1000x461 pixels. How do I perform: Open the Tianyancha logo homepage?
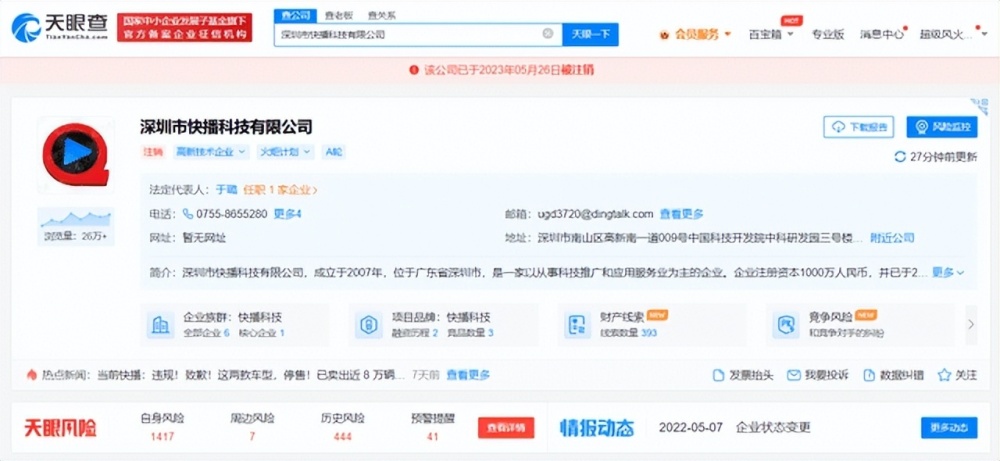click(61, 27)
